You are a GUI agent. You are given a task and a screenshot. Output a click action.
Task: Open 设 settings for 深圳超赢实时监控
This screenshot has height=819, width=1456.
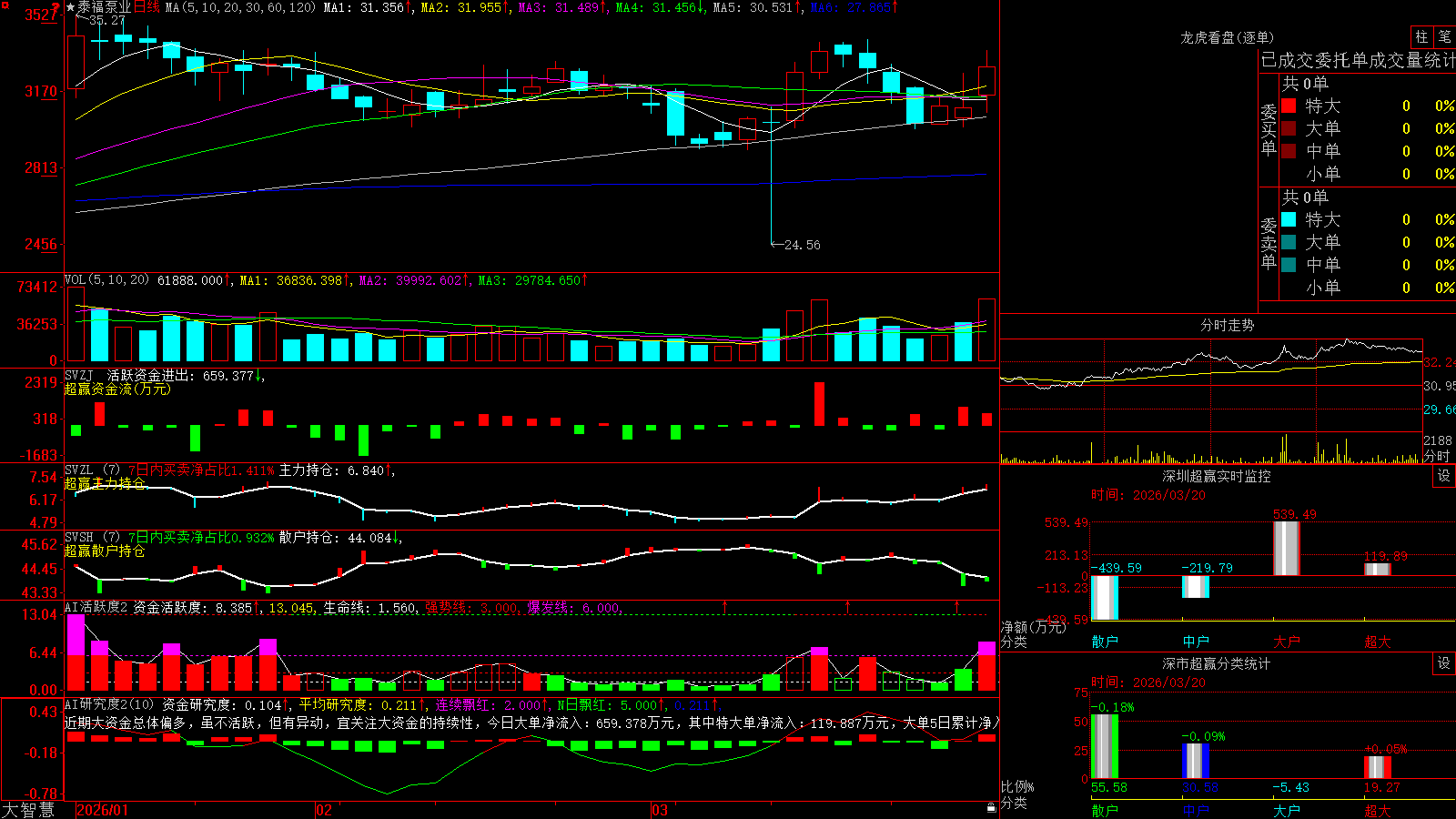1444,476
